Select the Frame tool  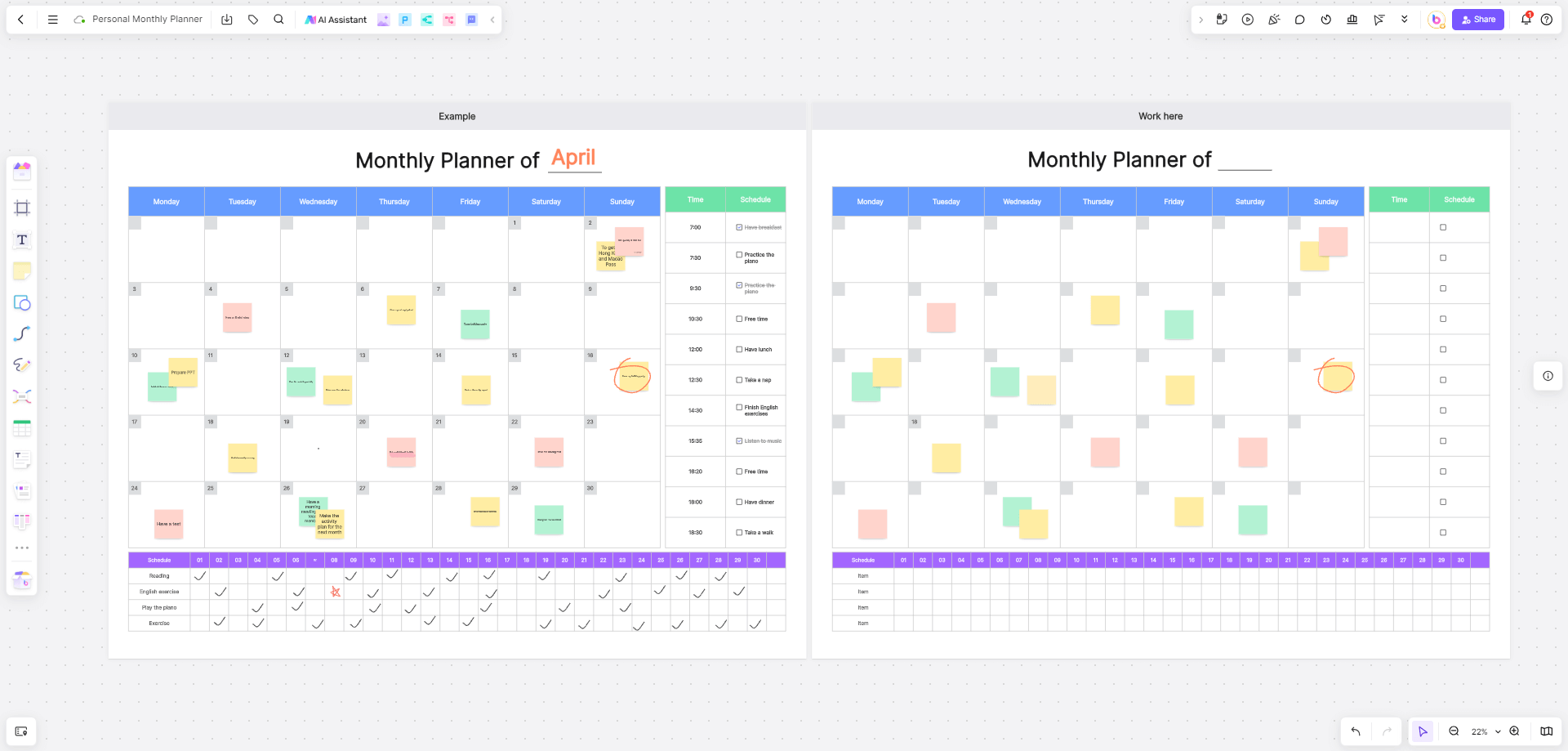click(22, 208)
